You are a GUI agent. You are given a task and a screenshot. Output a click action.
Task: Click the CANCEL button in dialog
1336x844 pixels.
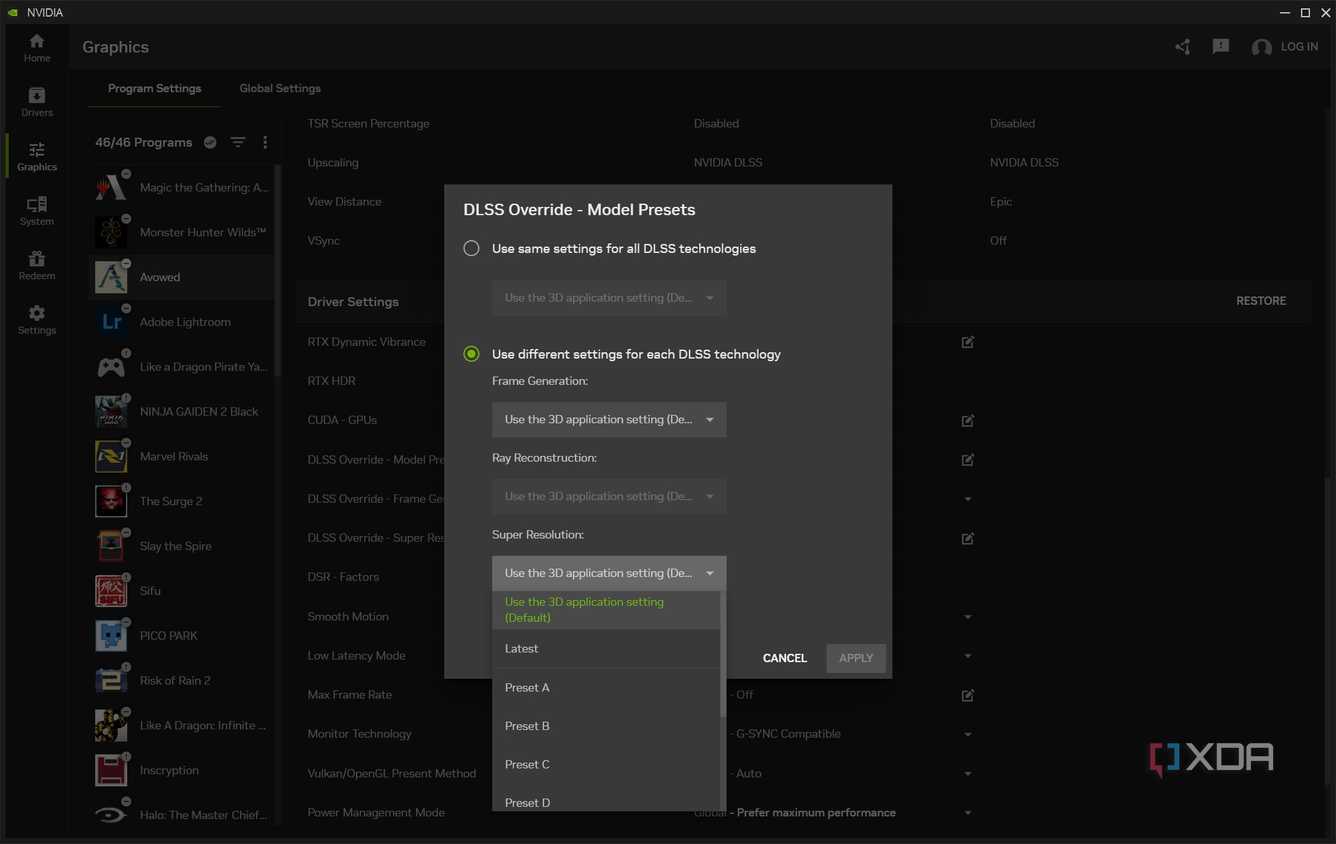click(785, 658)
